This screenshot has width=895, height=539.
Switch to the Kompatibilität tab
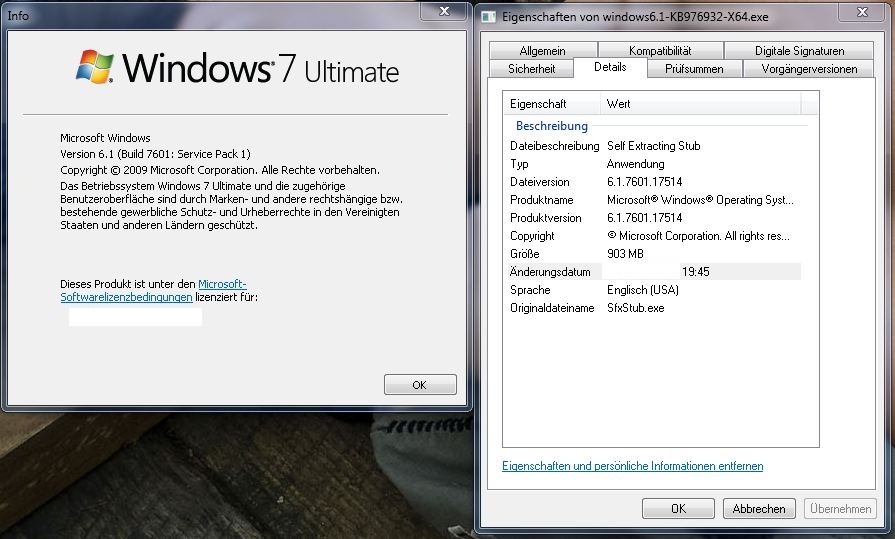(660, 51)
